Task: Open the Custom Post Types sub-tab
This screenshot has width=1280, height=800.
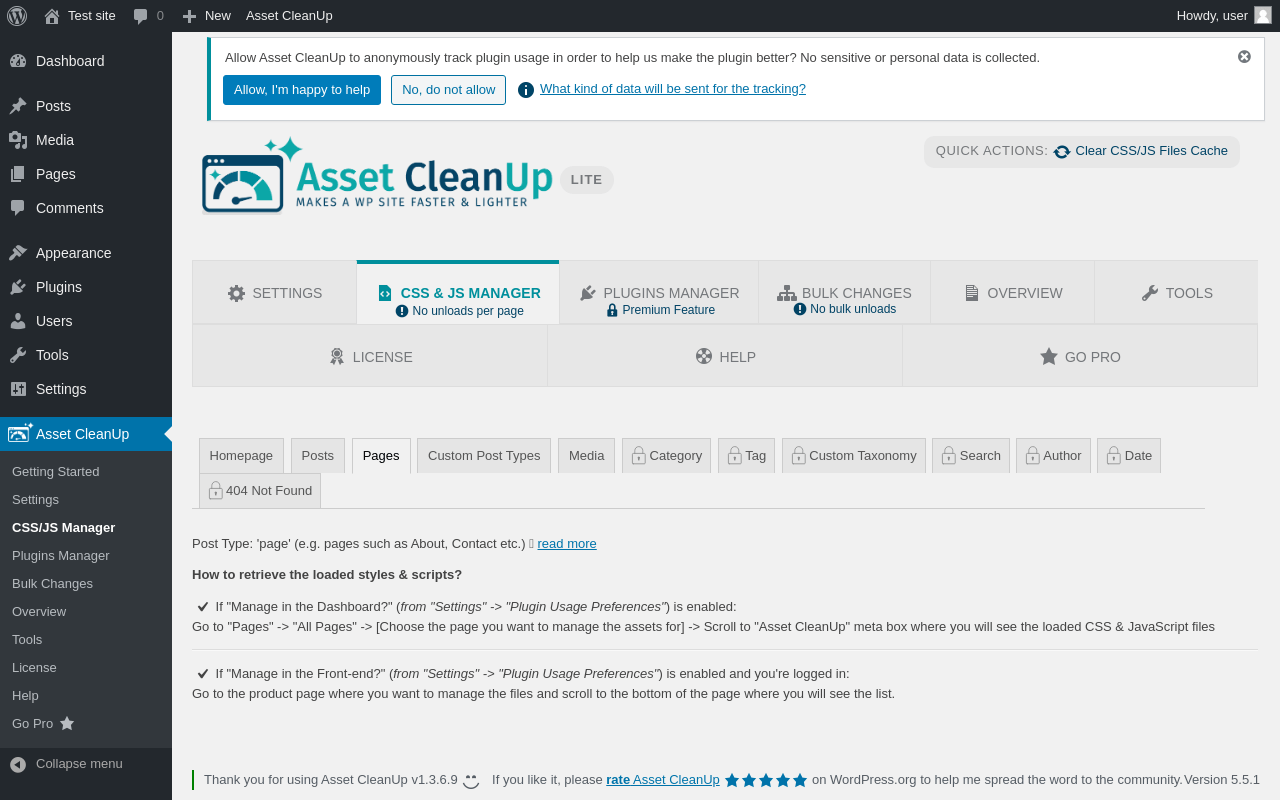Action: [484, 456]
